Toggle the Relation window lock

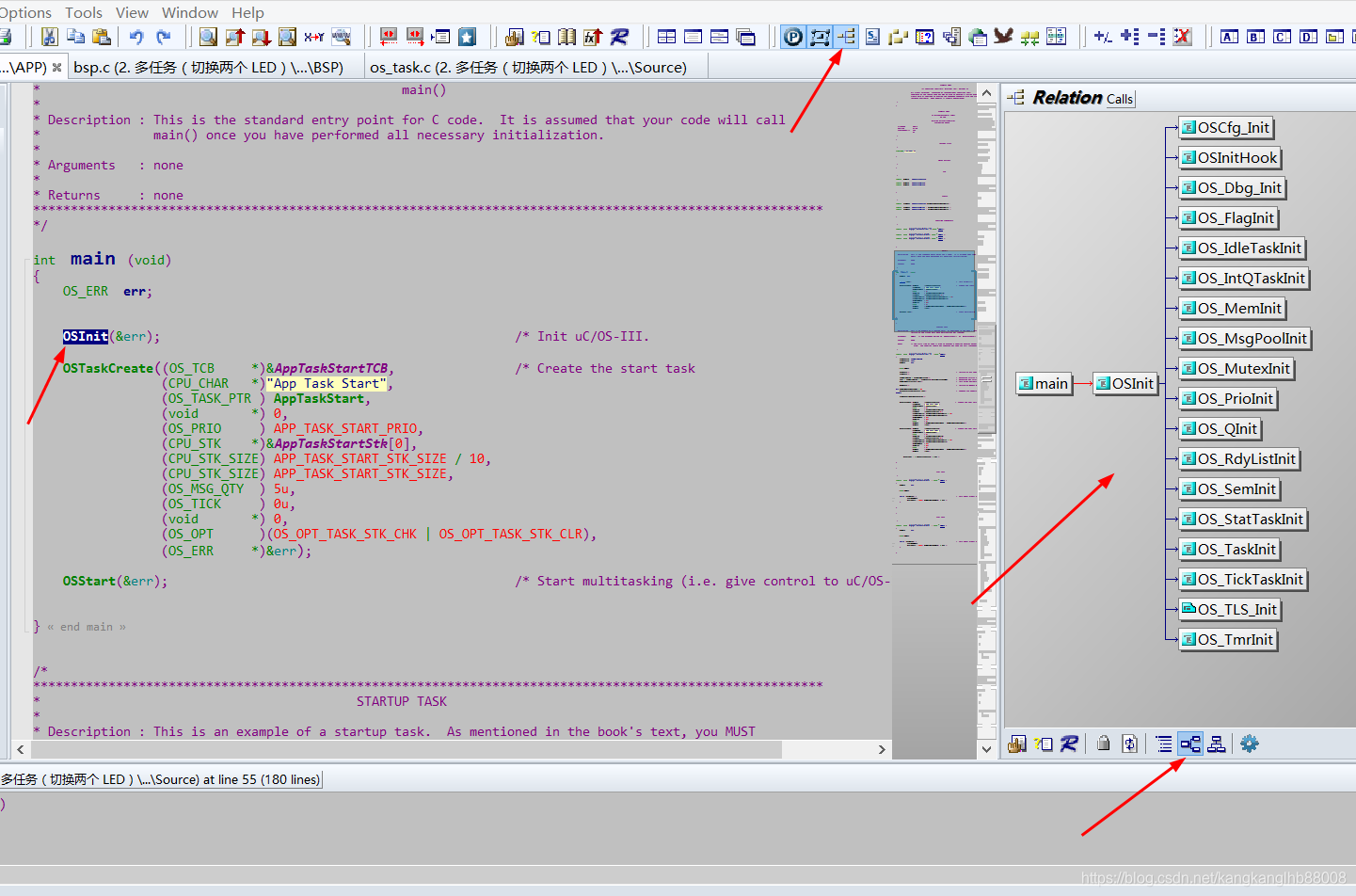[x=1103, y=744]
